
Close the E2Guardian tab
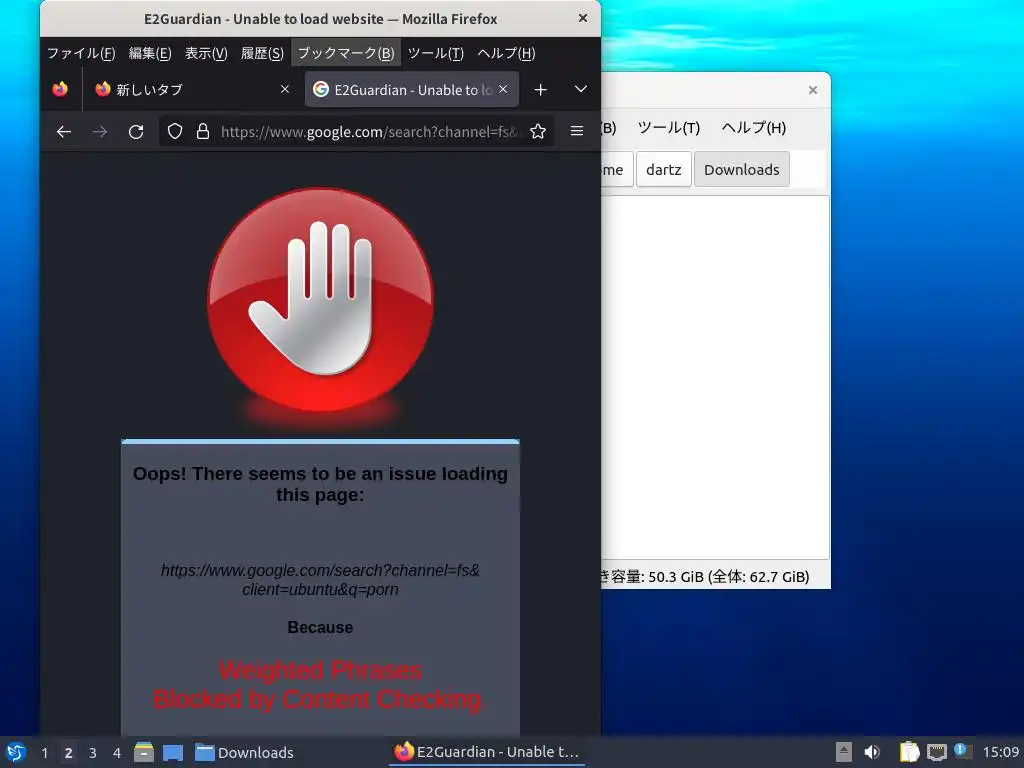click(x=503, y=89)
